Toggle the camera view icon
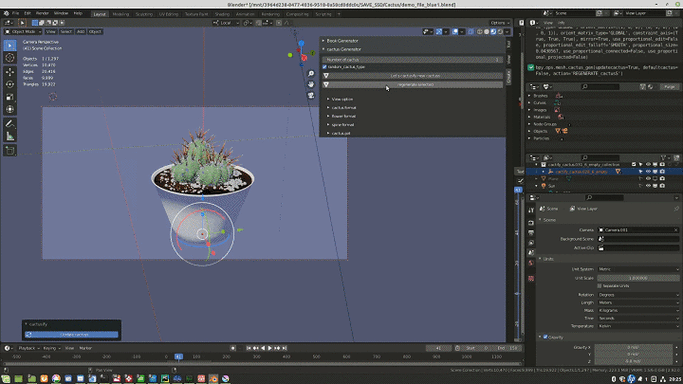Image resolution: width=683 pixels, height=384 pixels. (311, 95)
